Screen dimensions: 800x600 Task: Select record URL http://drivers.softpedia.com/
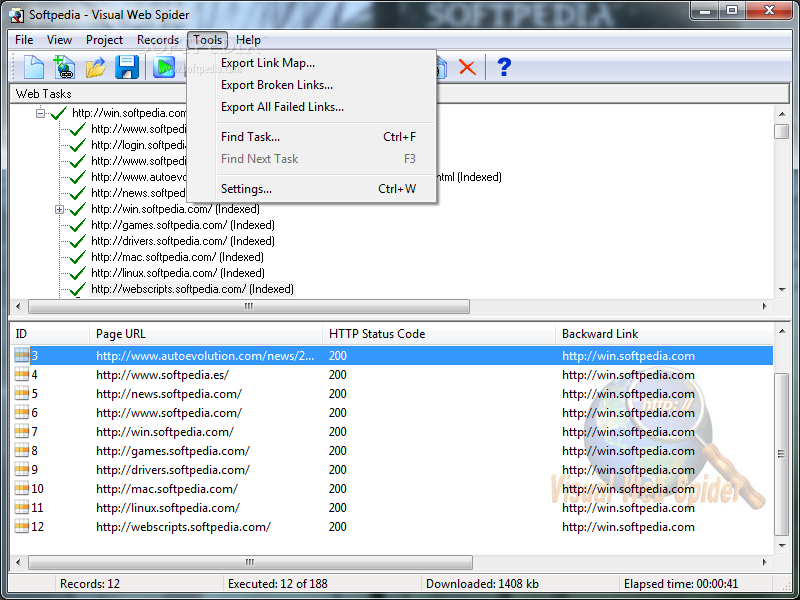[173, 470]
